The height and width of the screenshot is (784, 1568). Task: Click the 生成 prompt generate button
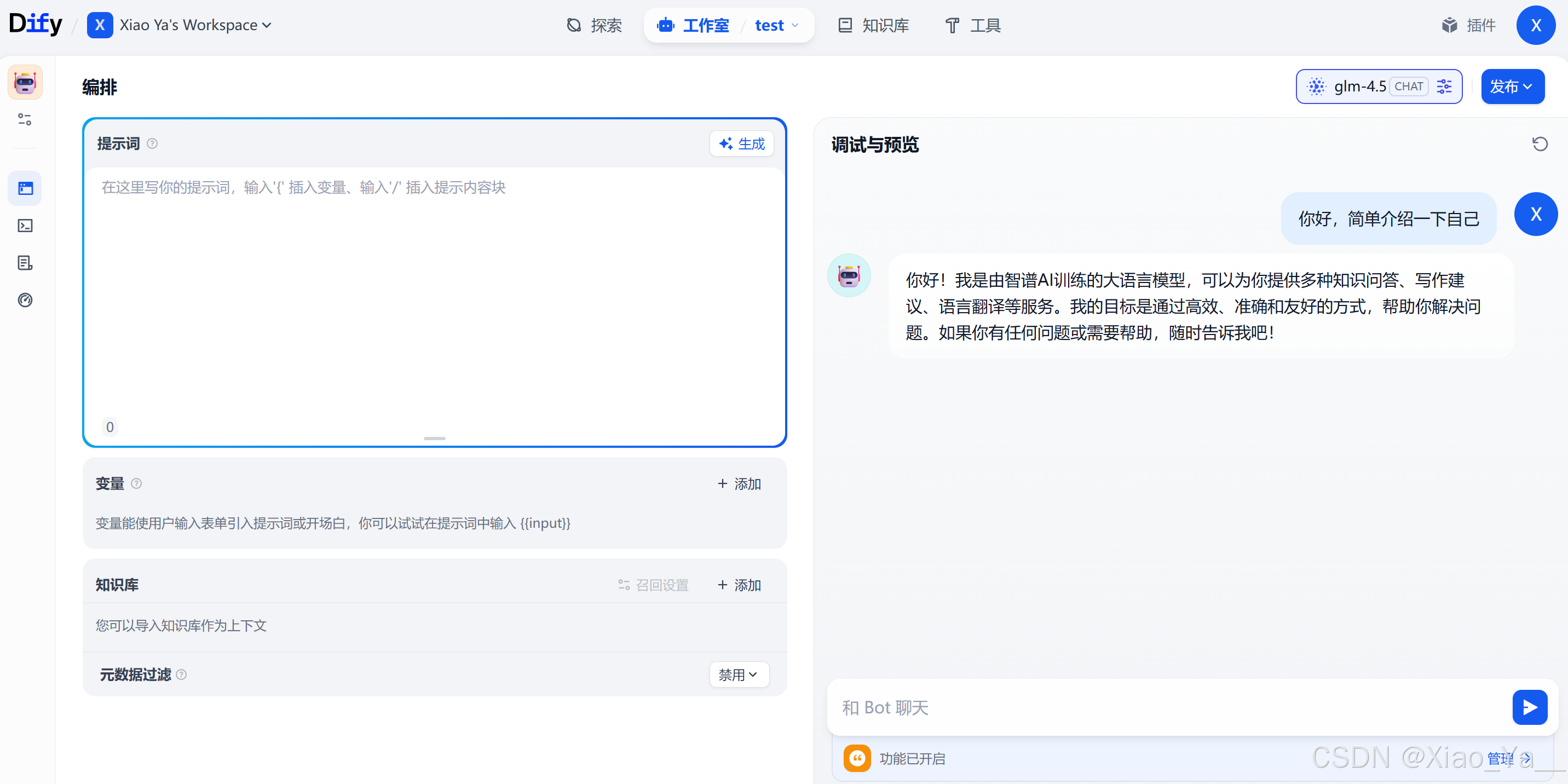click(x=741, y=143)
